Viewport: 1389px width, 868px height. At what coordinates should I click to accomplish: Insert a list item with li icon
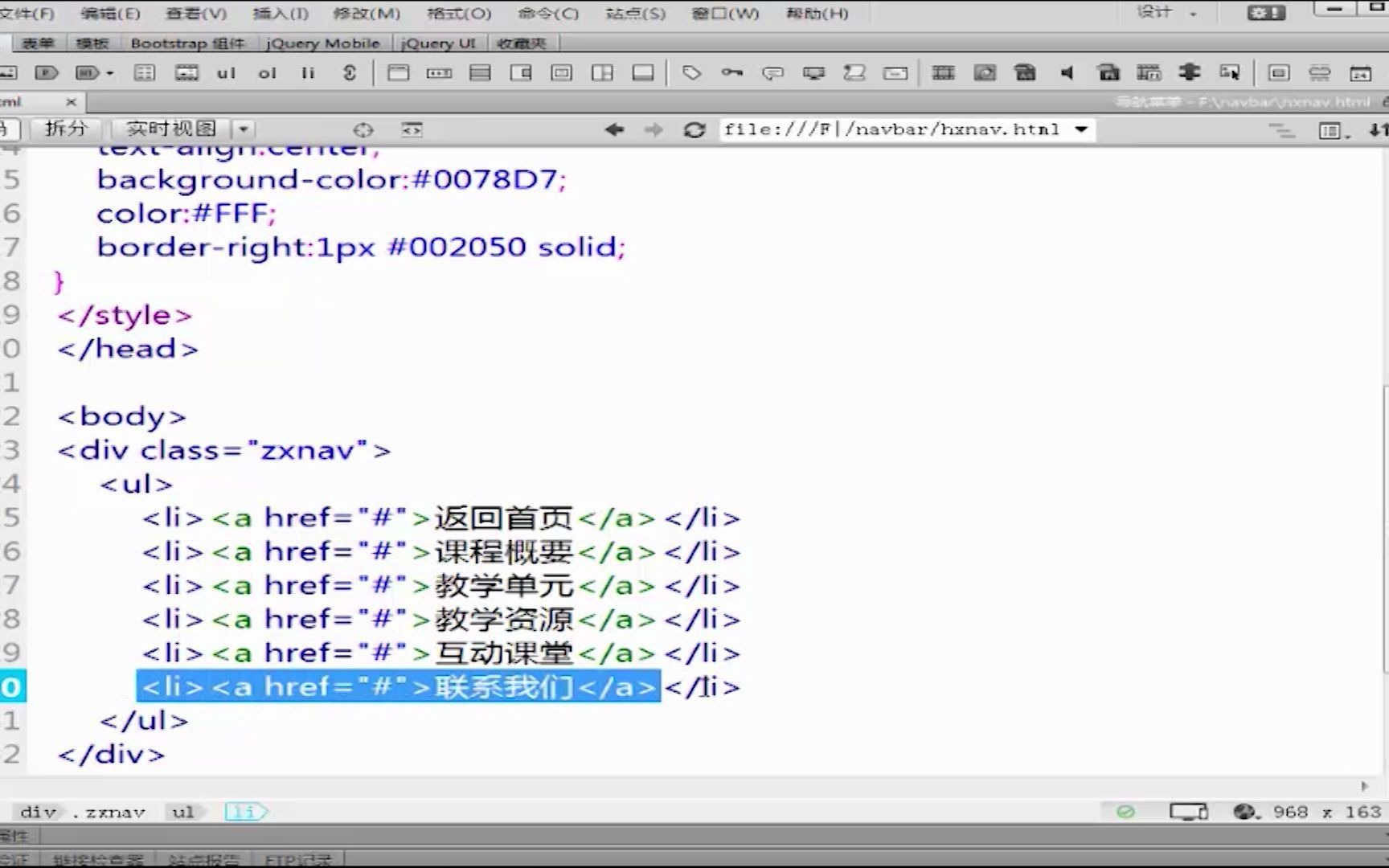(308, 73)
